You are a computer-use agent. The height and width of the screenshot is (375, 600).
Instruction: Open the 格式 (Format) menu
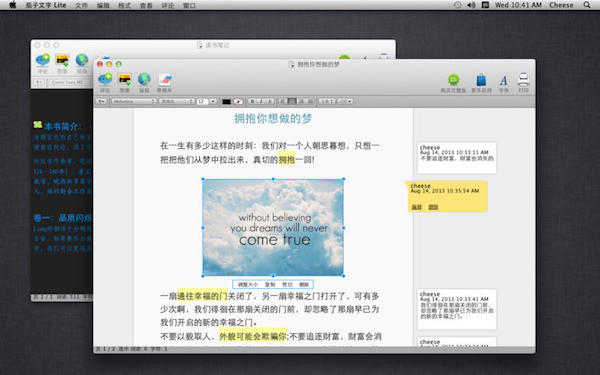tap(124, 5)
